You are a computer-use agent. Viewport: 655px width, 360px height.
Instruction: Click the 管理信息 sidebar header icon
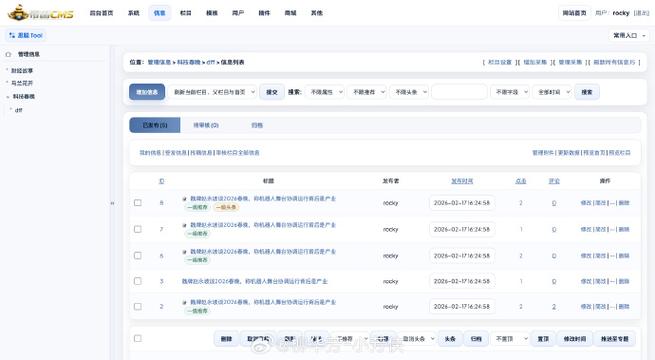8,54
